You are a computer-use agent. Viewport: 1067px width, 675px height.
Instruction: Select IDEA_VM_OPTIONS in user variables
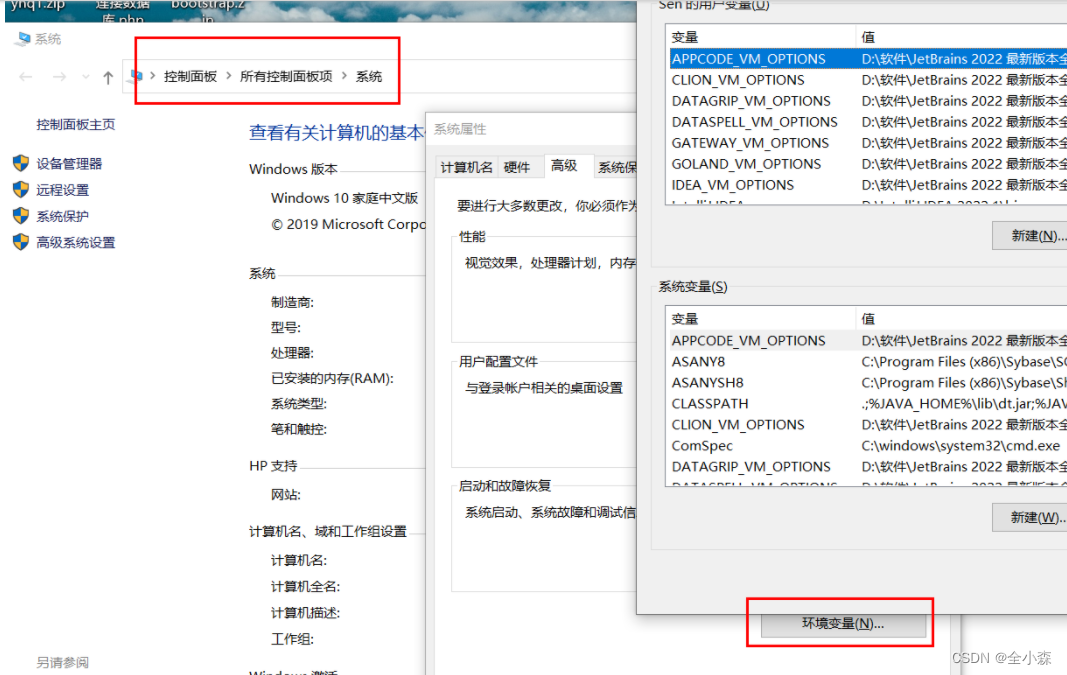[x=868, y=185]
